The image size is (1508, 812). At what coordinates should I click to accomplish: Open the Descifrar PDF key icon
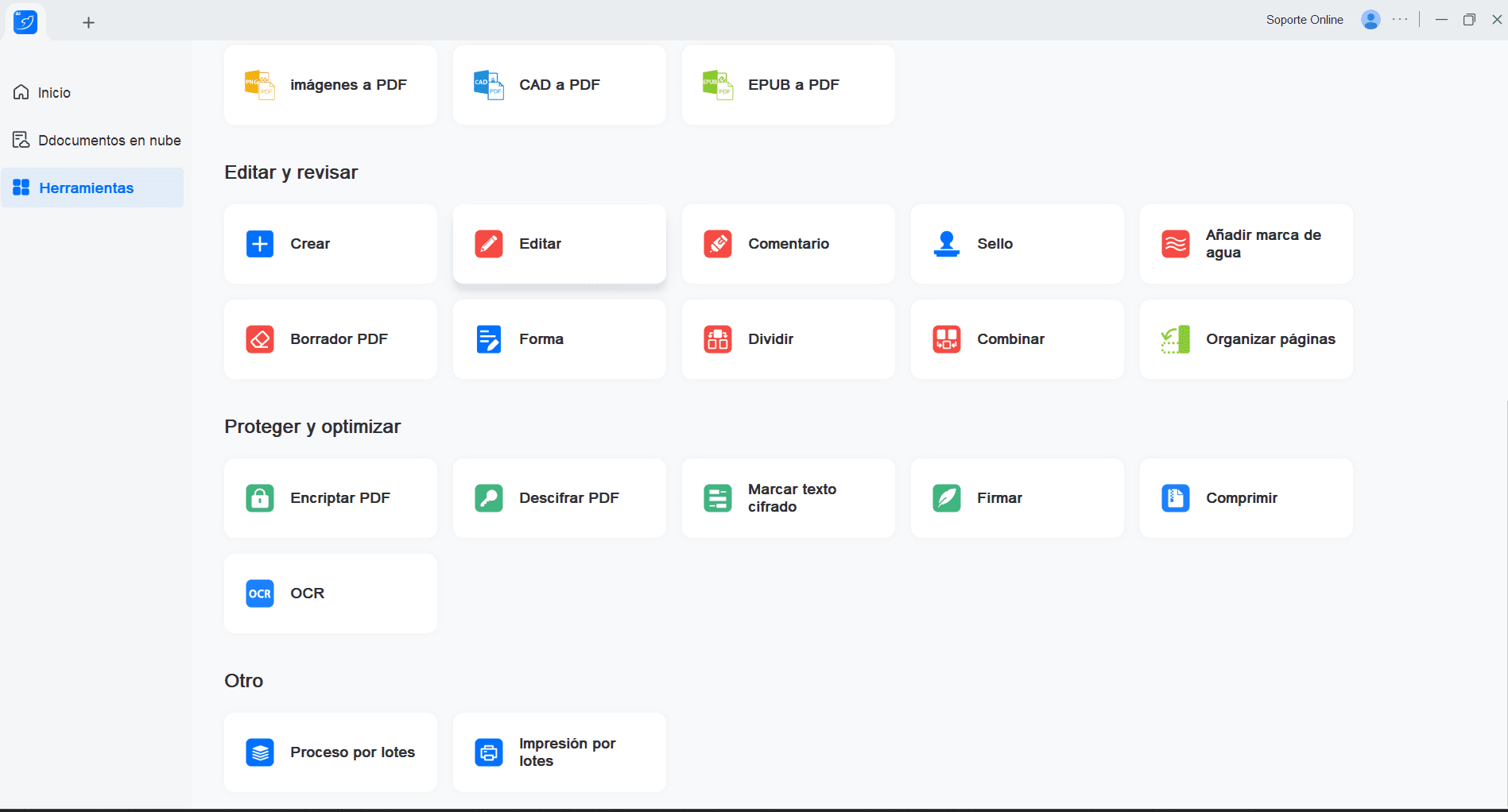pos(488,498)
